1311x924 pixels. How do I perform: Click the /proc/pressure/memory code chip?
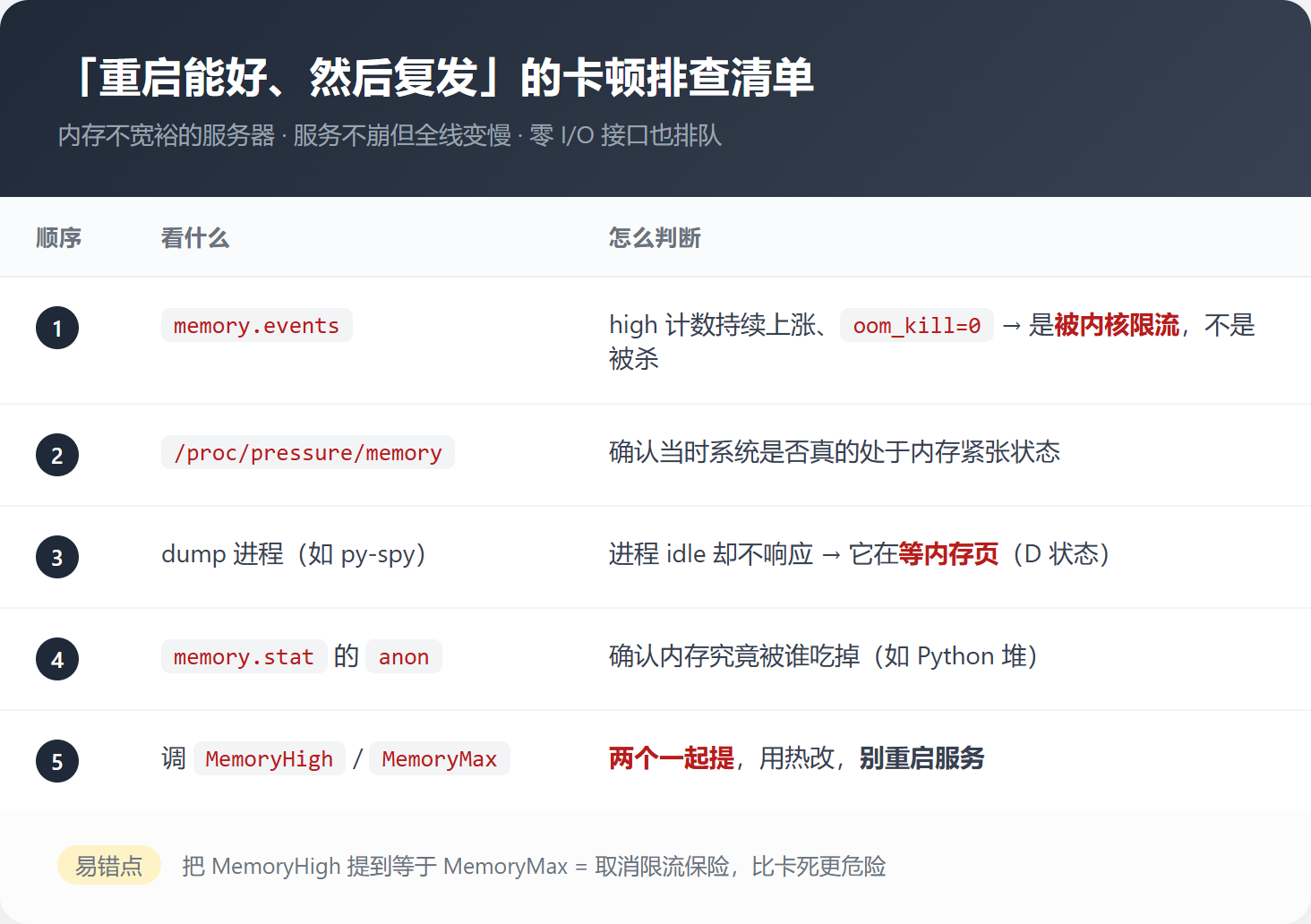(x=308, y=452)
